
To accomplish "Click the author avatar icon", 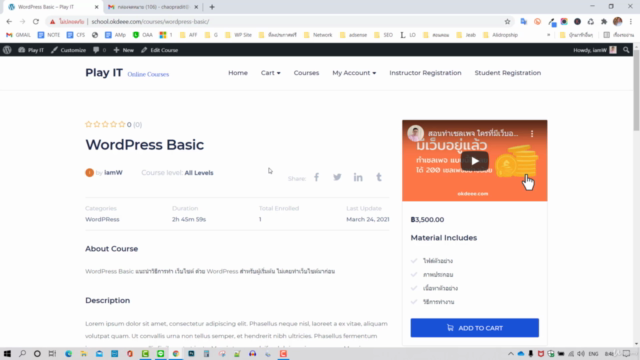I will pos(89,173).
